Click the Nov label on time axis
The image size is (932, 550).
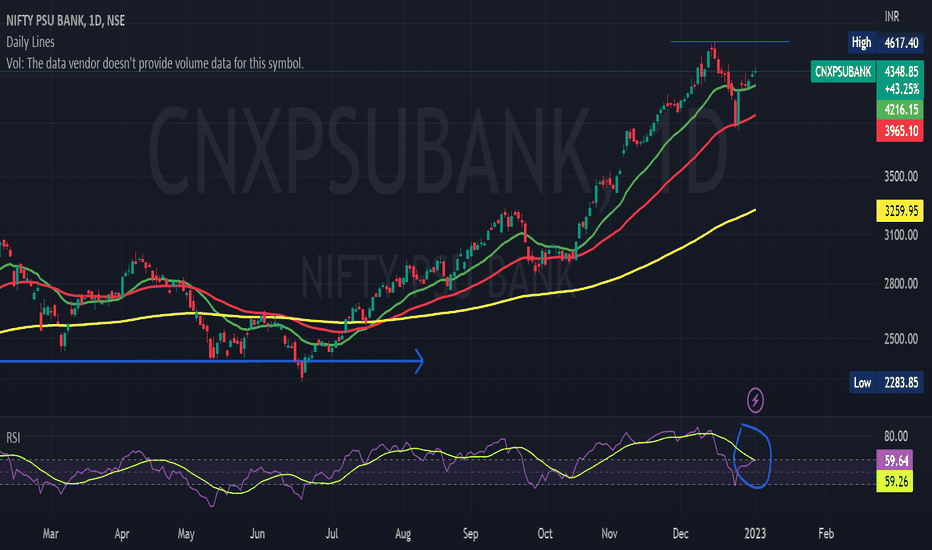pyautogui.click(x=609, y=534)
